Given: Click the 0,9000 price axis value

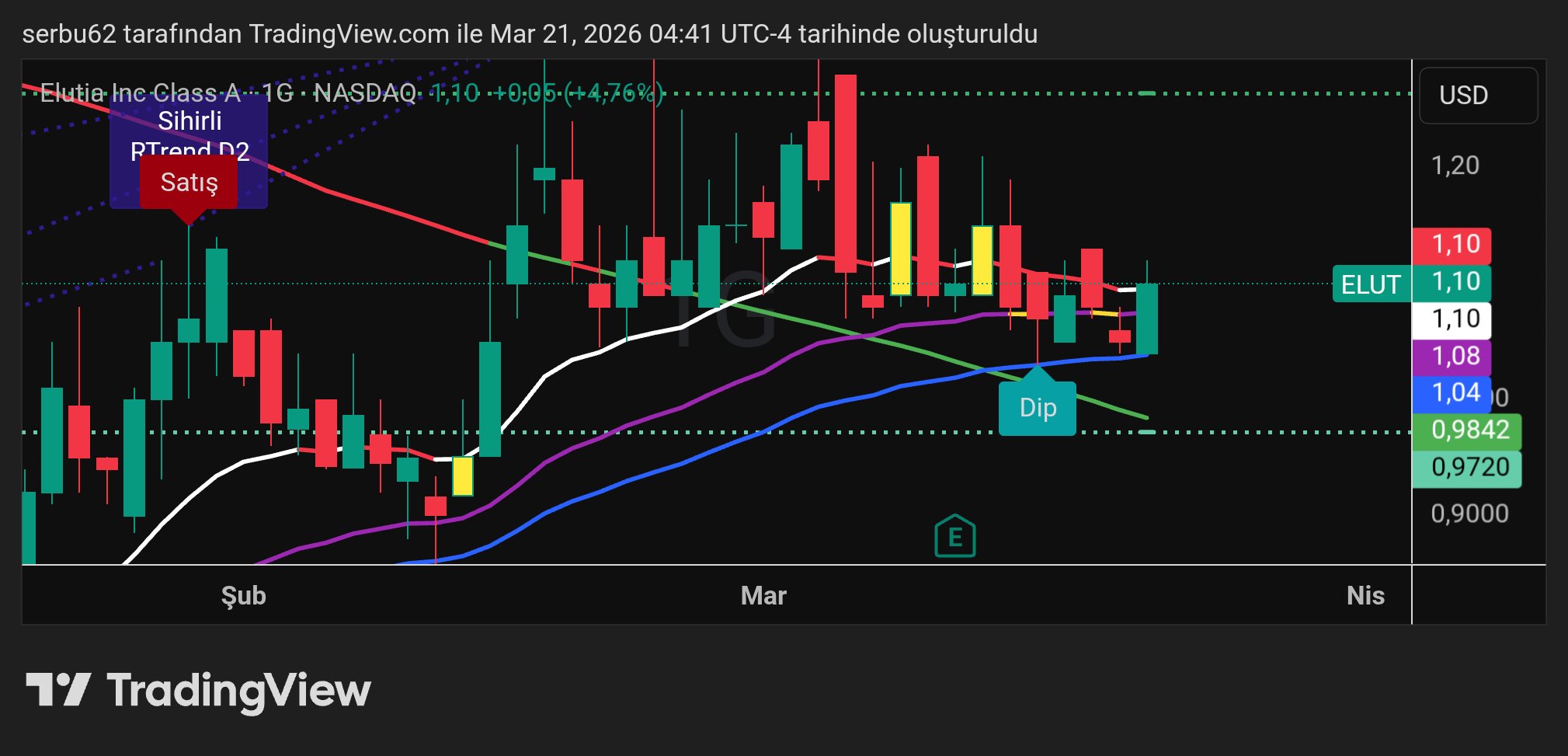Looking at the screenshot, I should pos(1469,514).
